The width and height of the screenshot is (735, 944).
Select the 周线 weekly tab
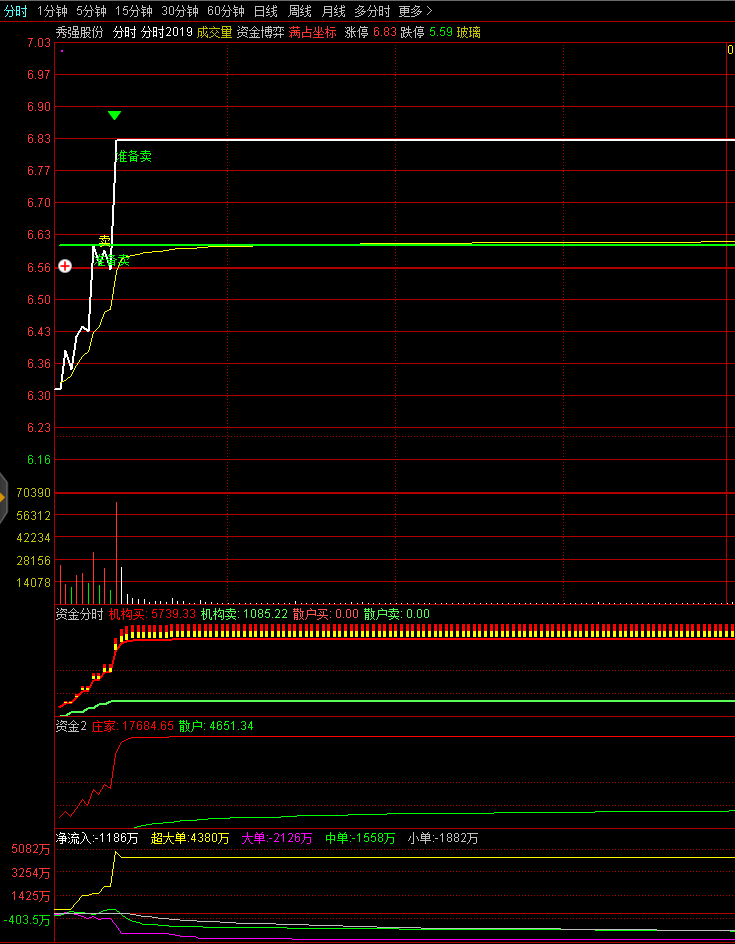click(299, 11)
